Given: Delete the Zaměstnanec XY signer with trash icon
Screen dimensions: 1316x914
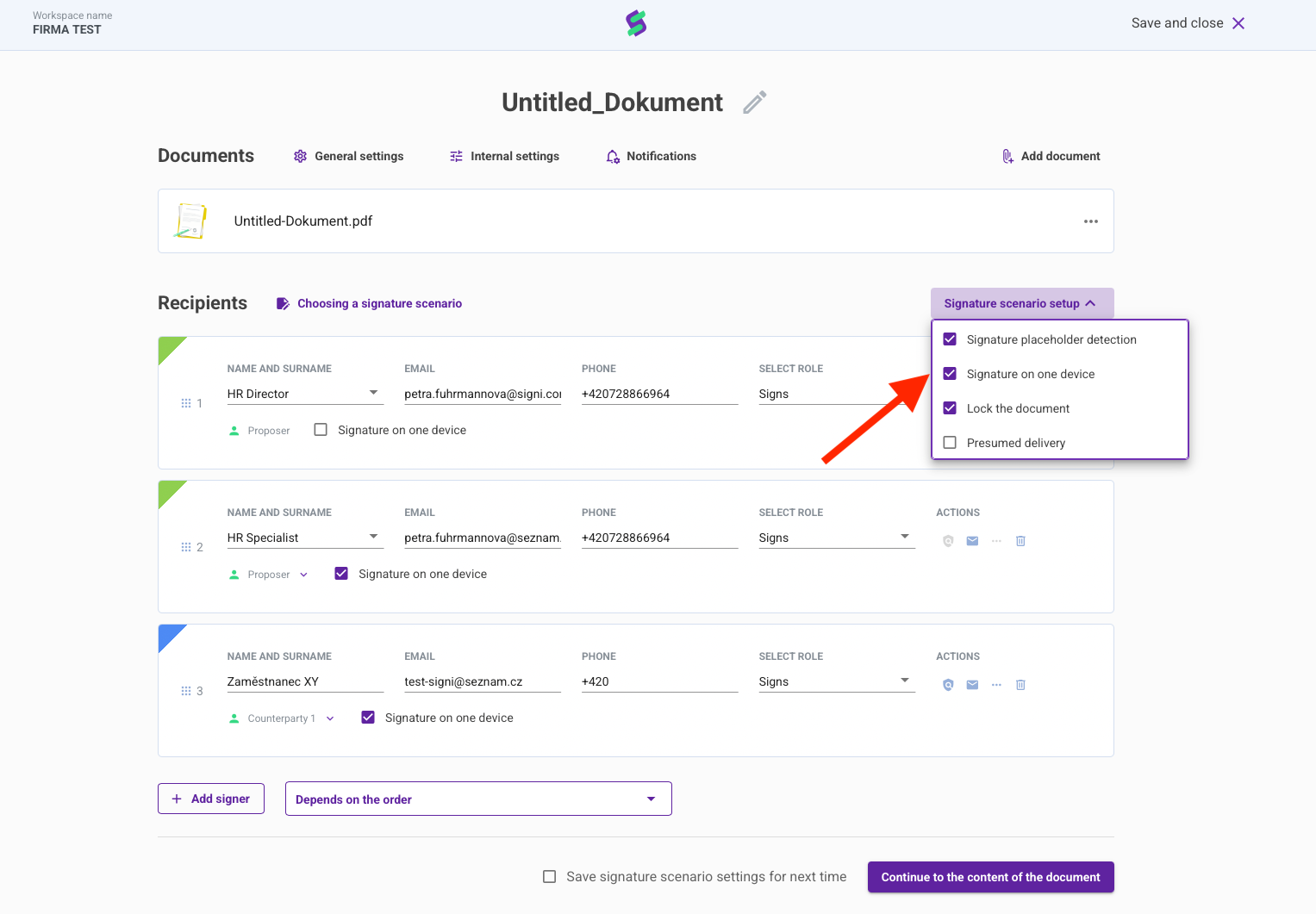Looking at the screenshot, I should point(1020,685).
